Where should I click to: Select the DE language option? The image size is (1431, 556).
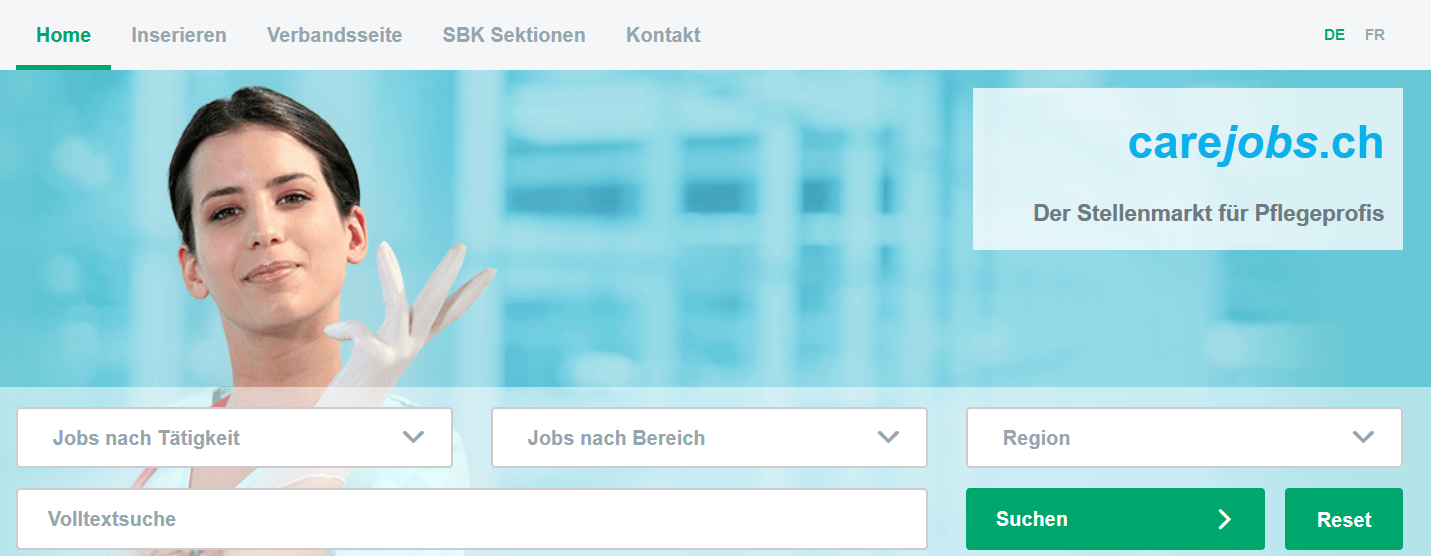tap(1334, 34)
